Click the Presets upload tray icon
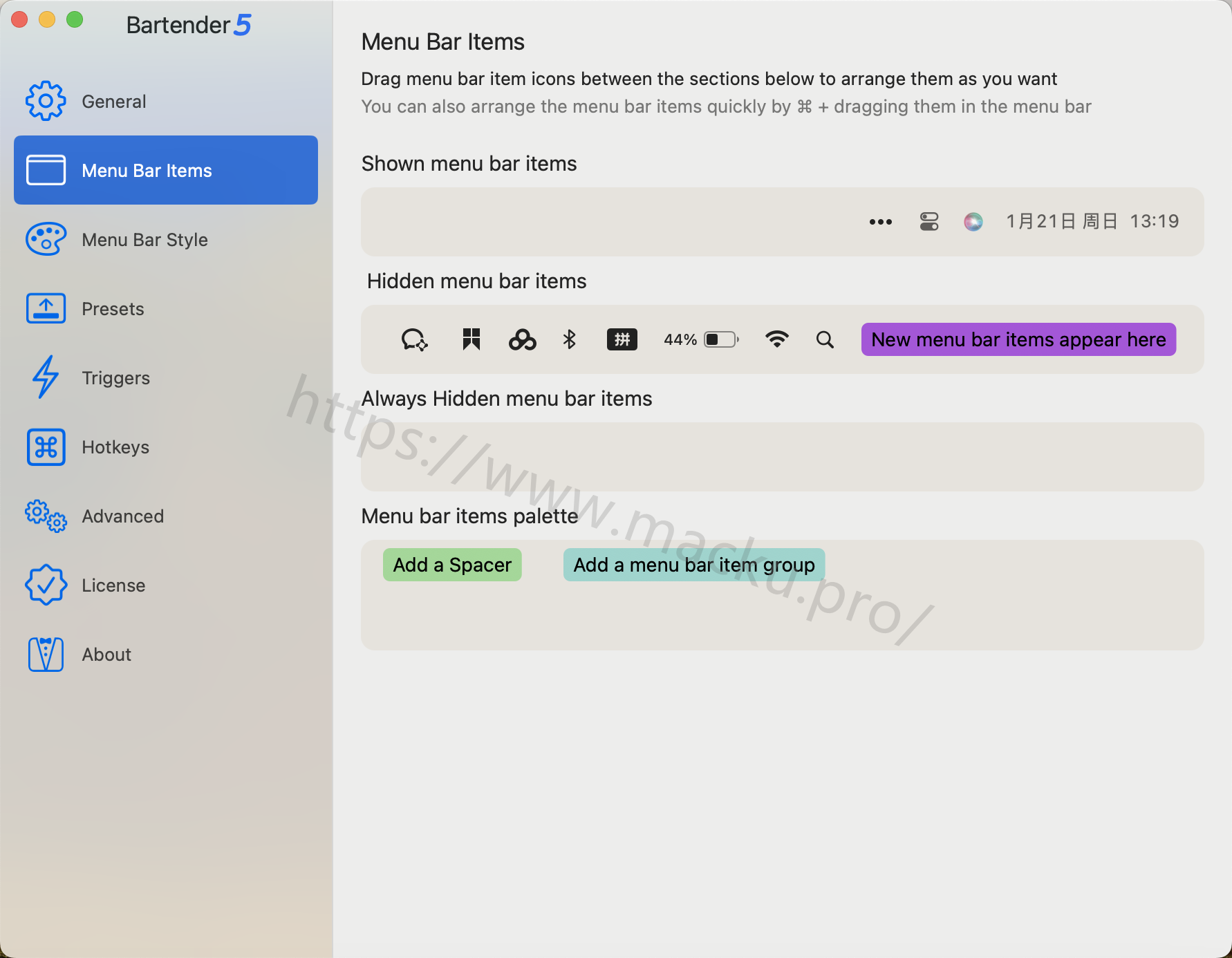This screenshot has width=1232, height=958. pos(46,308)
